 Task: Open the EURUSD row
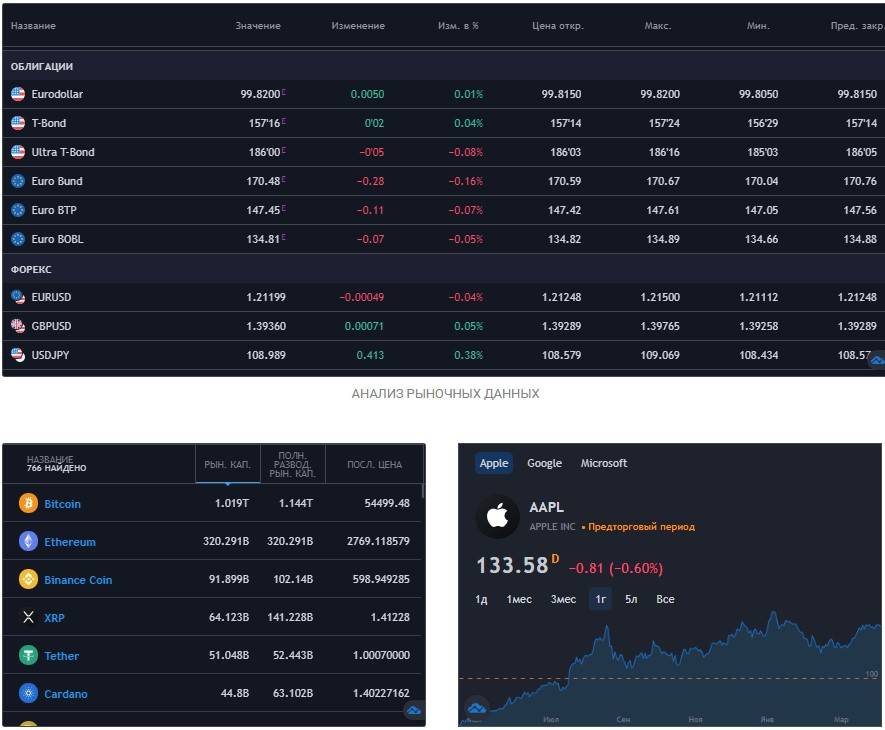coord(51,297)
